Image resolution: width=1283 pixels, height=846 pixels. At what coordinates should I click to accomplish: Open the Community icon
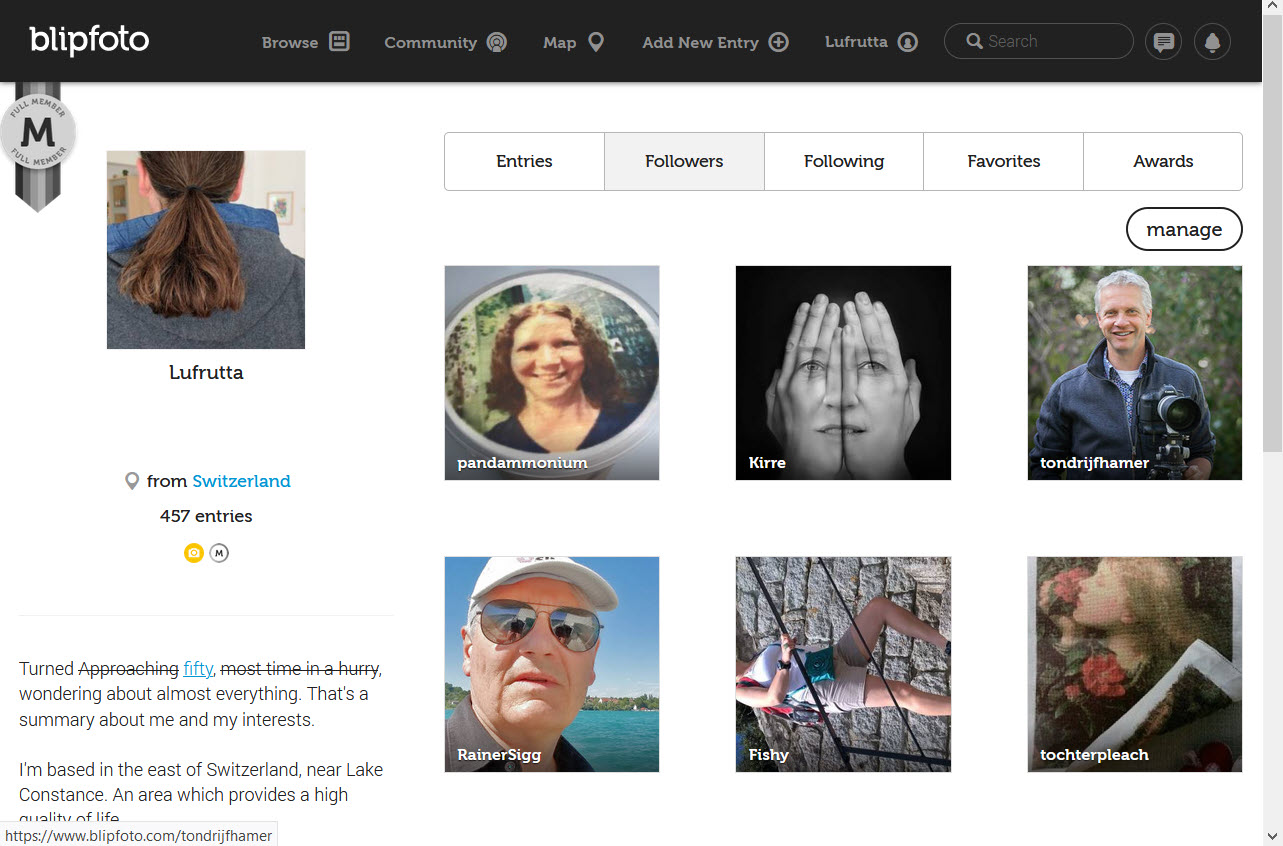click(x=497, y=42)
